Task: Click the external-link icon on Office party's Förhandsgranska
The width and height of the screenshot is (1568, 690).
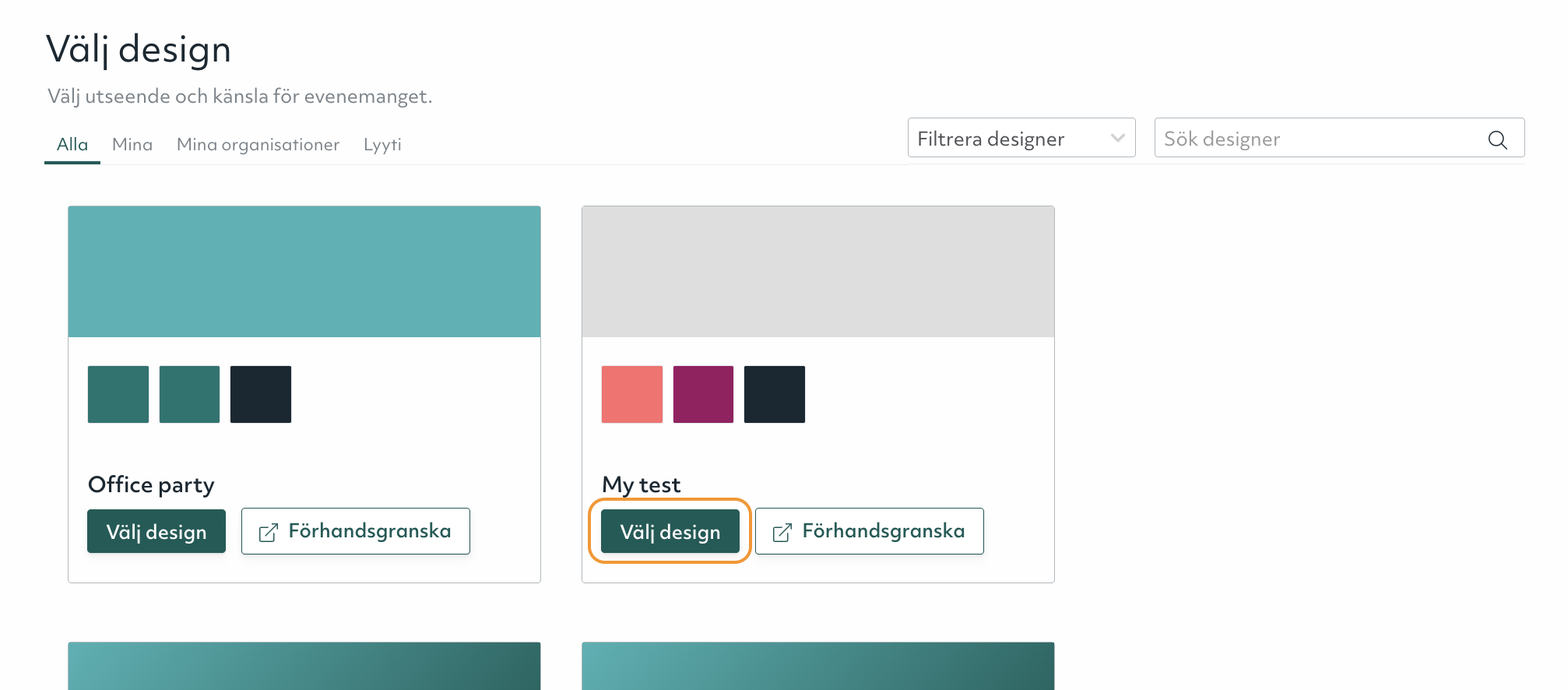Action: pos(268,531)
